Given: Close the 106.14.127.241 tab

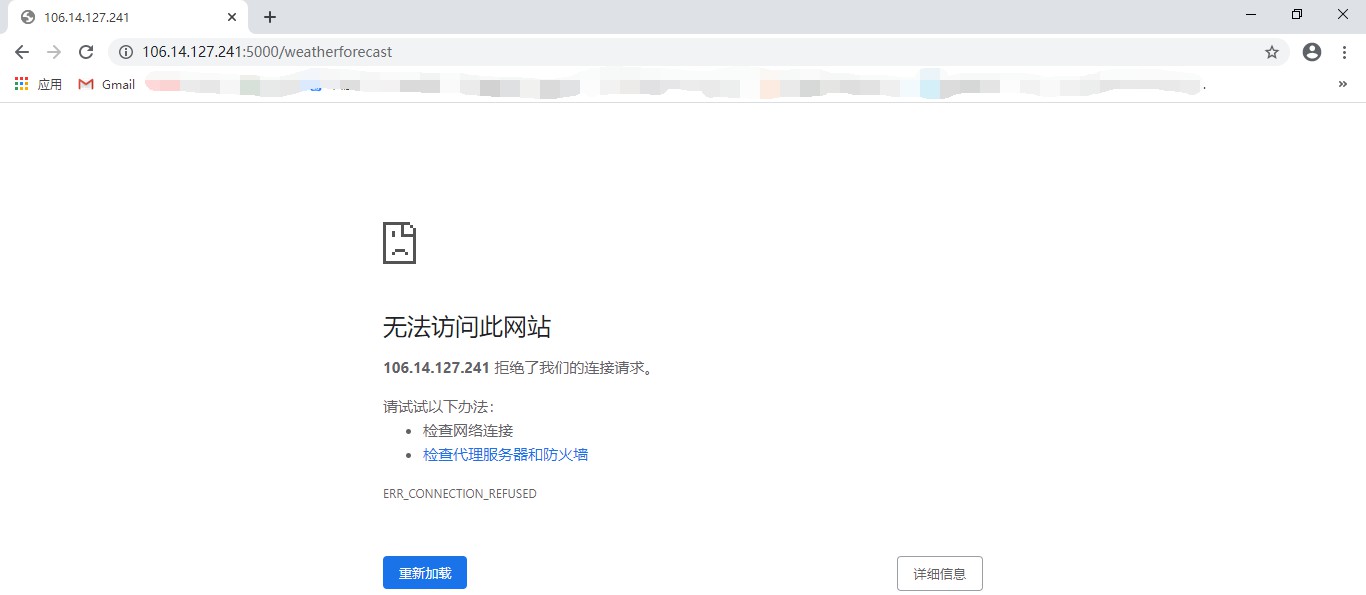Looking at the screenshot, I should (x=232, y=17).
